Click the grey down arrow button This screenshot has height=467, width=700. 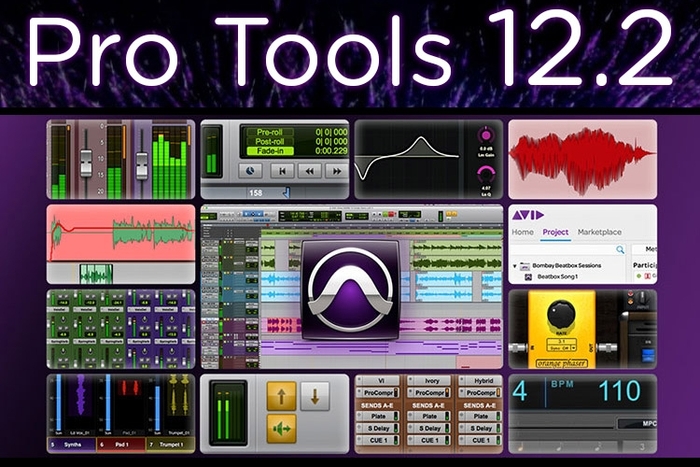pyautogui.click(x=315, y=396)
